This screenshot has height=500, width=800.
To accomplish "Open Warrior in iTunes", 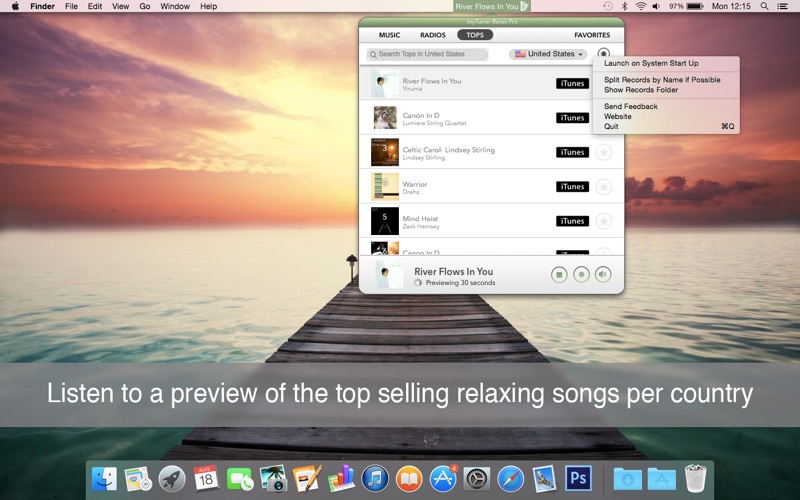I will coord(572,187).
